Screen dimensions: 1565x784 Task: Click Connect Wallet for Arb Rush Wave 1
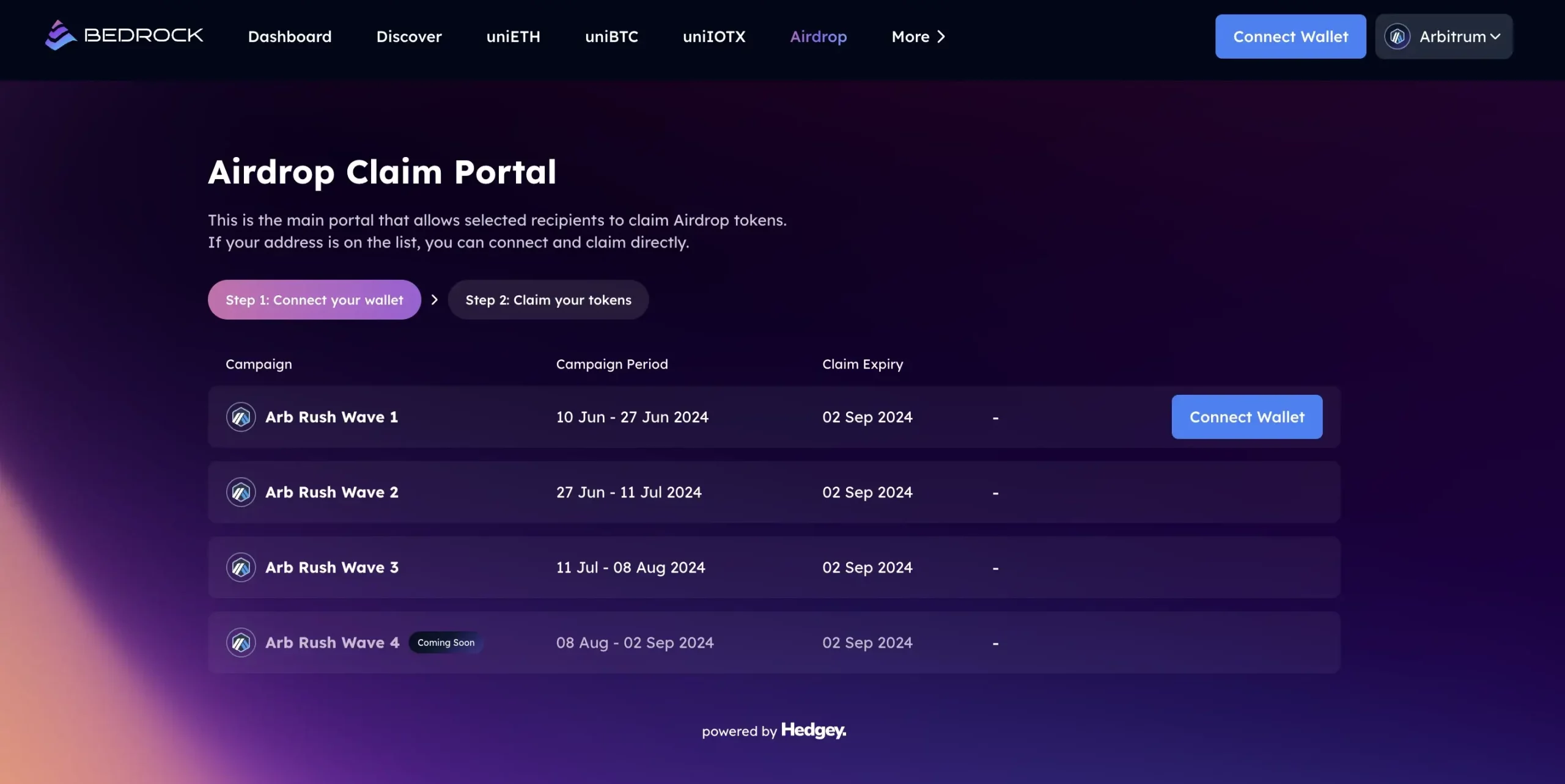[x=1247, y=416]
